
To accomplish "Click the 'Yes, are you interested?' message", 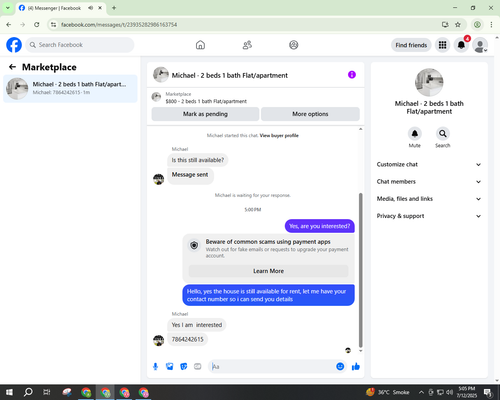I will click(320, 226).
